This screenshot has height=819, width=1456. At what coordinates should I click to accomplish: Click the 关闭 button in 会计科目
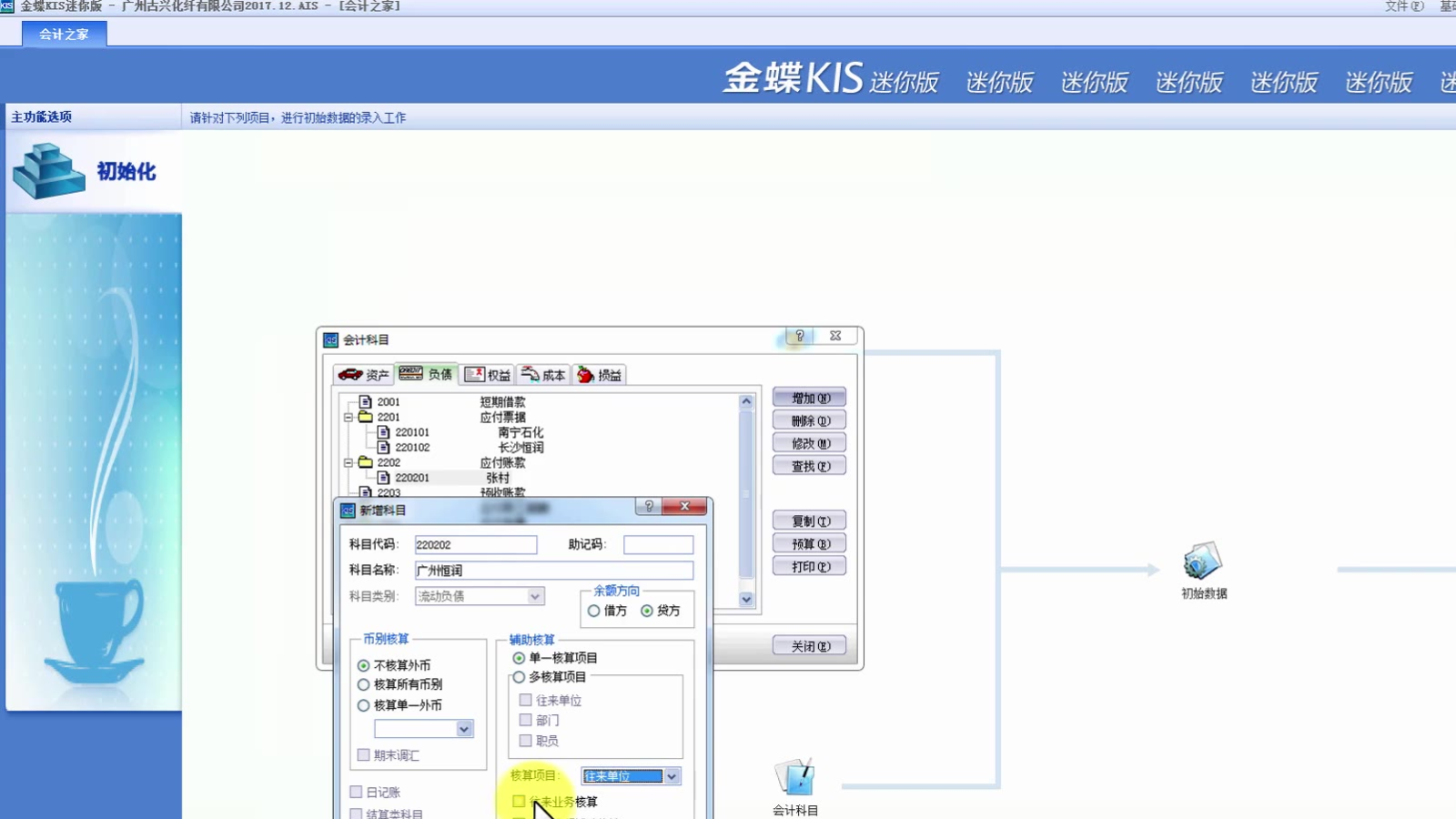tap(809, 646)
